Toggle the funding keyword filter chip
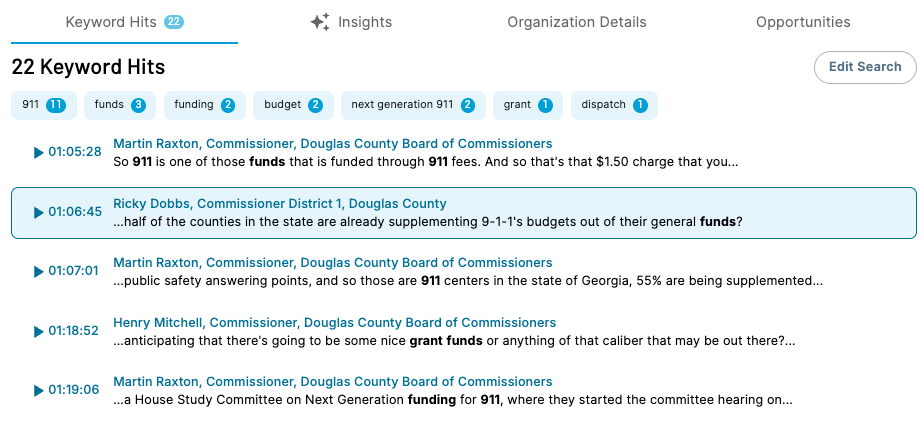 [204, 105]
